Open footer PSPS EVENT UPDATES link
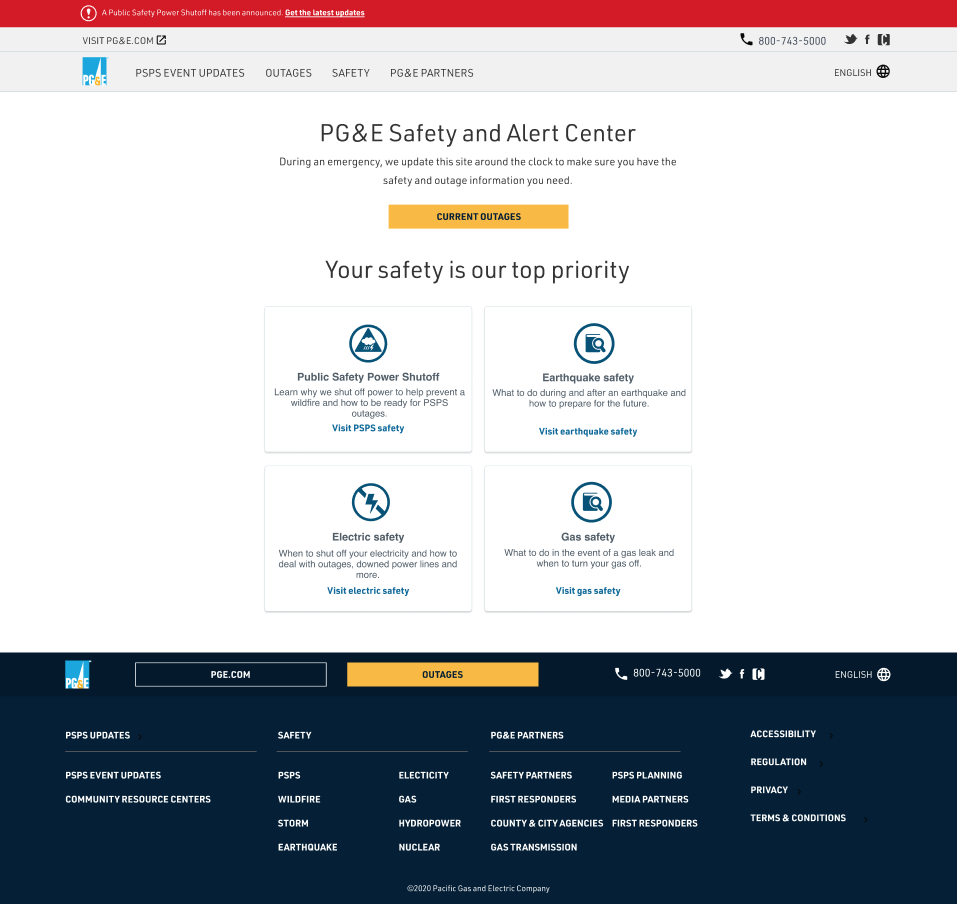This screenshot has height=904, width=957. (x=113, y=775)
